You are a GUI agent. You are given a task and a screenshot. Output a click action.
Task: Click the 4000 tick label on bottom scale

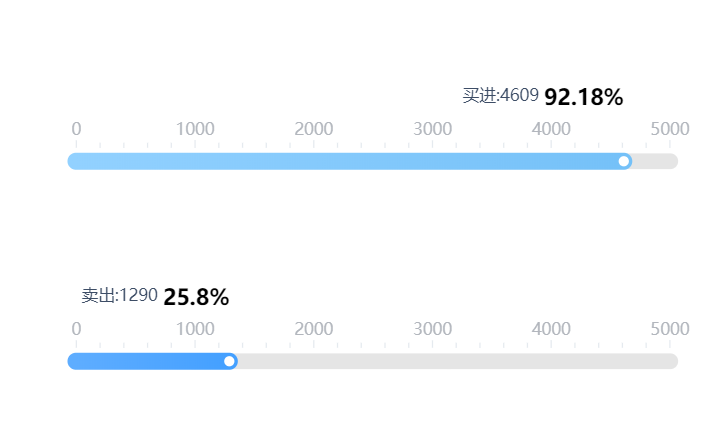click(551, 329)
